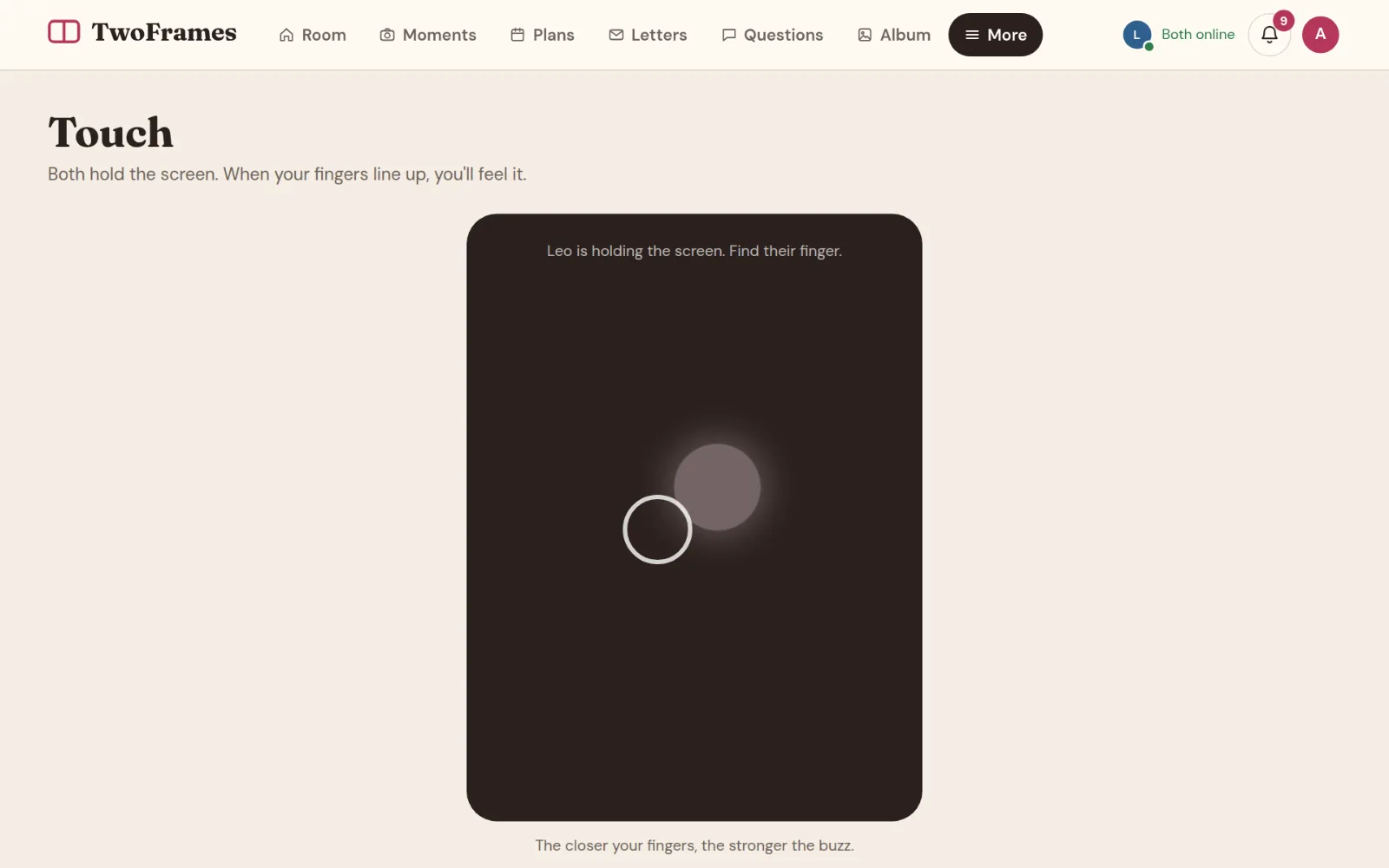This screenshot has height=868, width=1389.
Task: Click the Both online status text
Action: (1198, 35)
